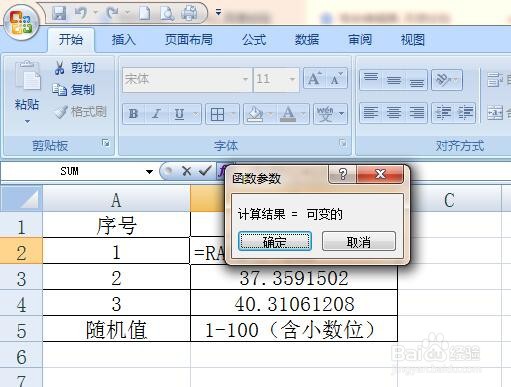Open clipboard pane launcher in 剪贴板
The width and height of the screenshot is (511, 387).
(106, 143)
